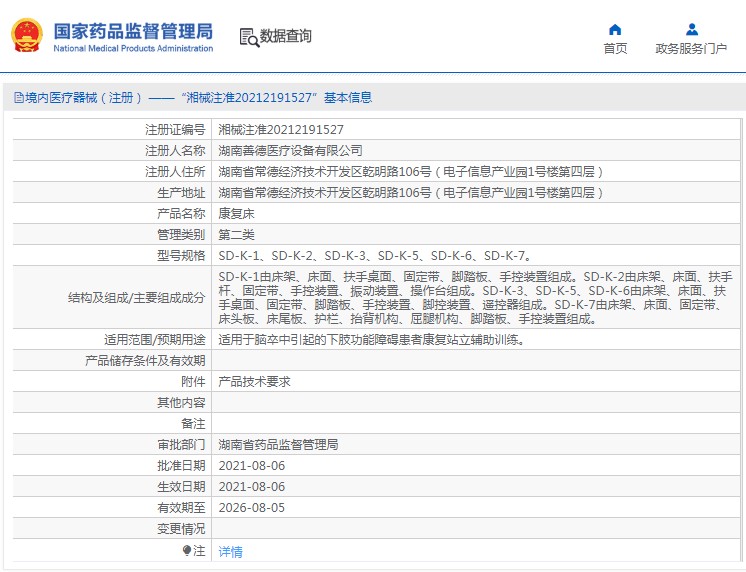
Task: Click the 型号规格 label
Action: click(181, 256)
